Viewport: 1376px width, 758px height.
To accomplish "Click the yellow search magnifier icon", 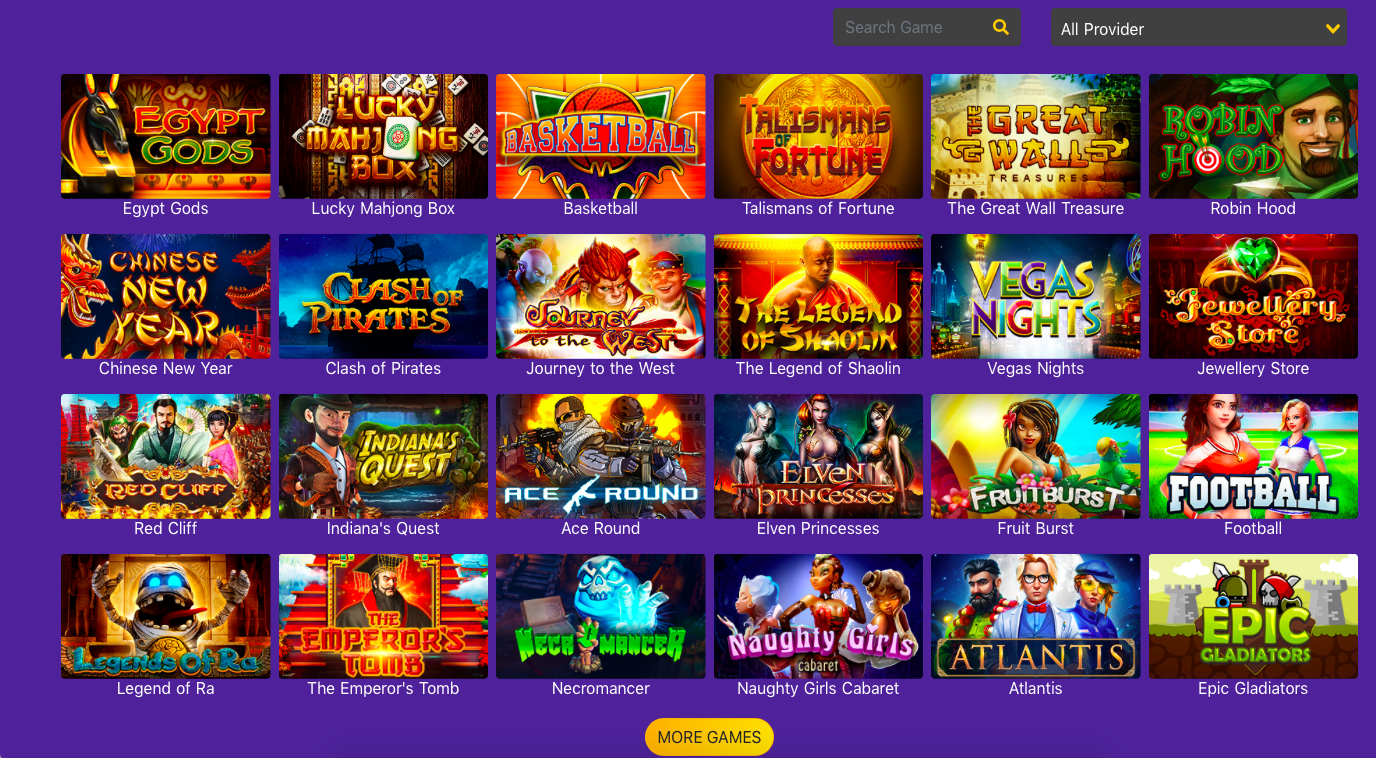I will pos(1000,28).
